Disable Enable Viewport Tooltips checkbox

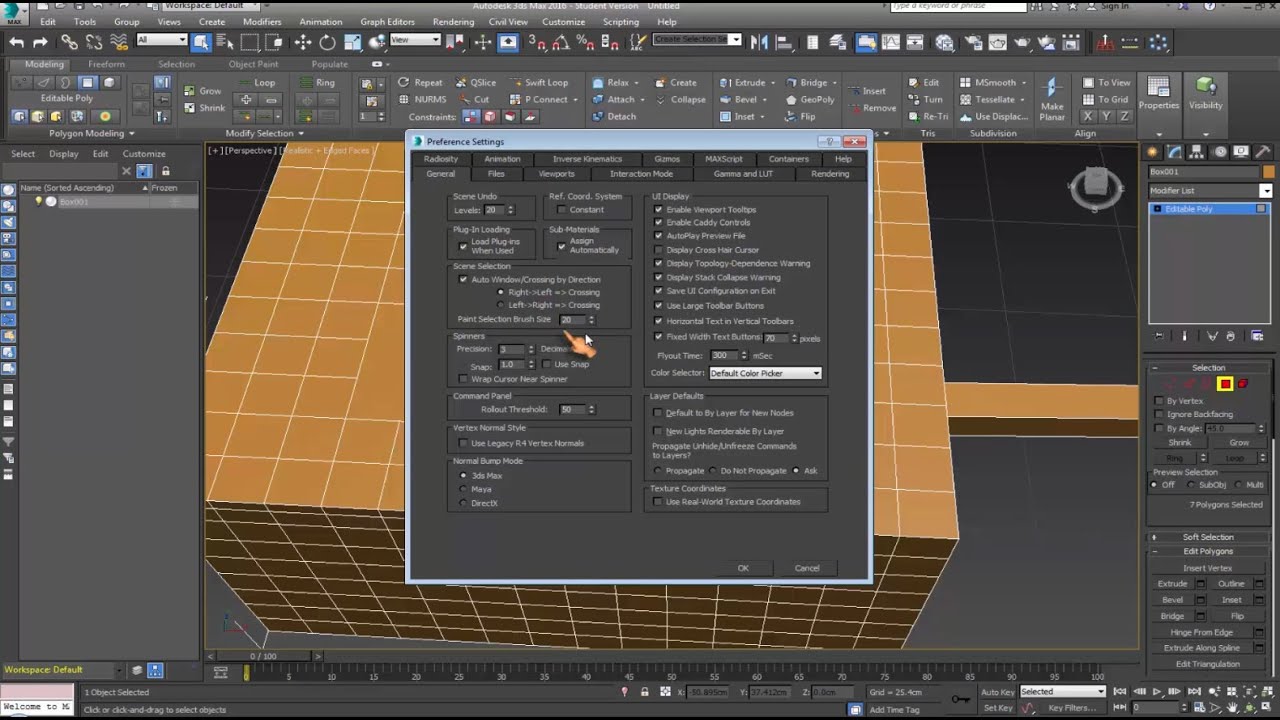coord(658,210)
